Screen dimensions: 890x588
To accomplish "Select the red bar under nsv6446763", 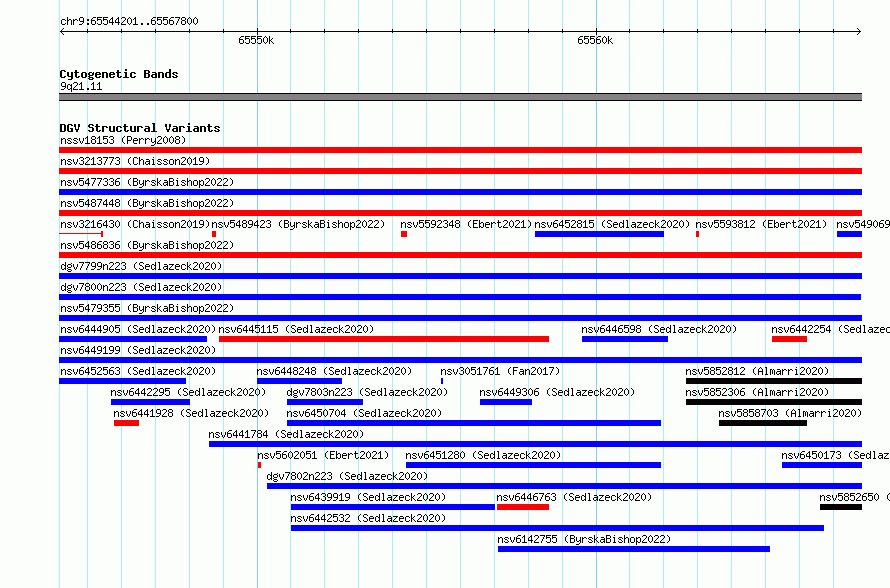I will click(x=523, y=507).
